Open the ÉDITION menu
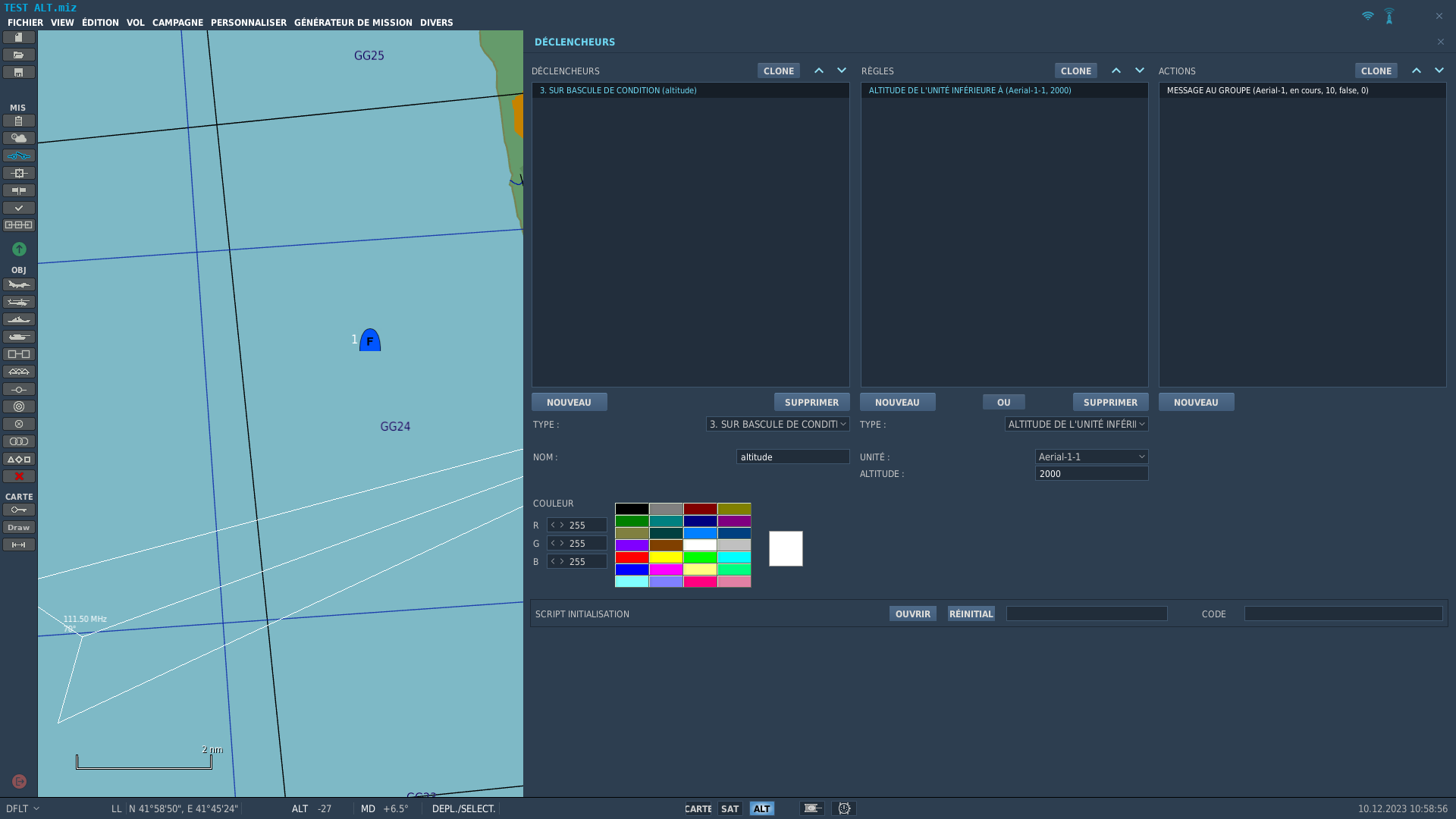1456x819 pixels. tap(100, 23)
